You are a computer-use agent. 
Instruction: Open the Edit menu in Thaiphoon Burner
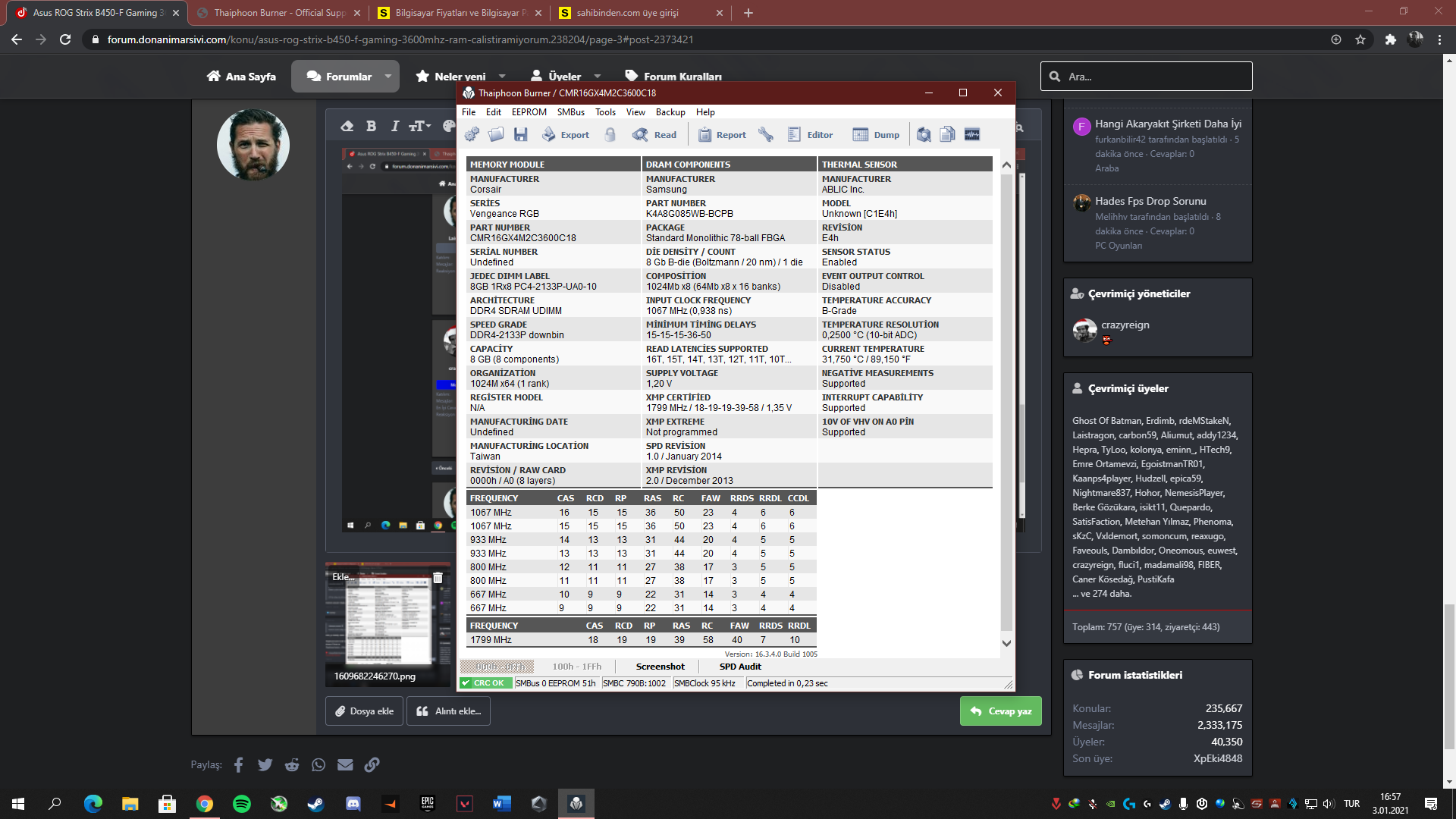click(x=494, y=112)
